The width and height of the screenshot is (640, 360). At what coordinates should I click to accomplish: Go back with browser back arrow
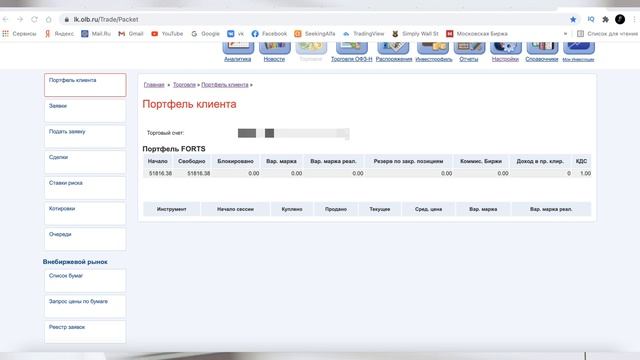point(6,19)
